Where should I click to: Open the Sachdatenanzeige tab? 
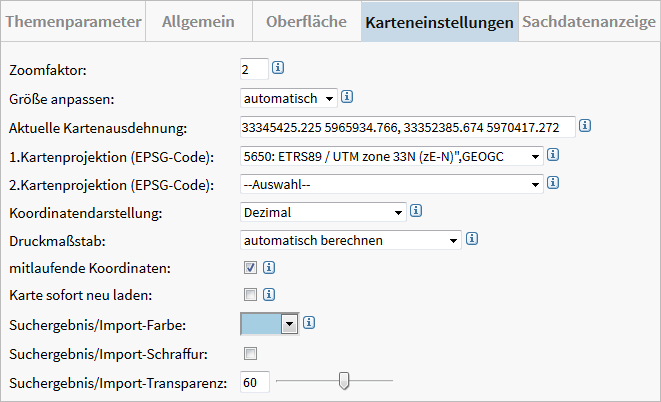[x=588, y=21]
